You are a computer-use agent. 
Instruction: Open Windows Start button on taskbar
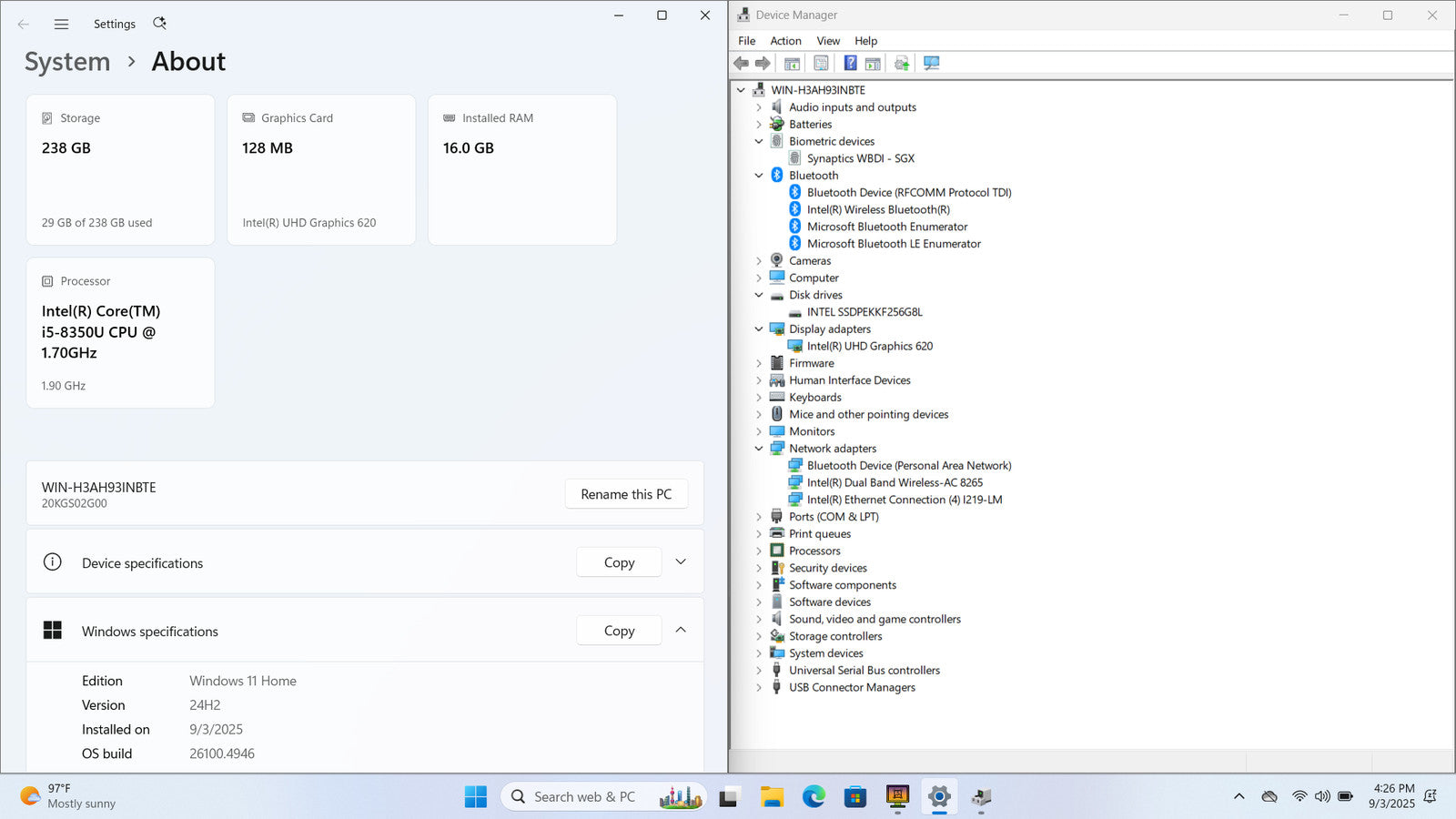(476, 797)
